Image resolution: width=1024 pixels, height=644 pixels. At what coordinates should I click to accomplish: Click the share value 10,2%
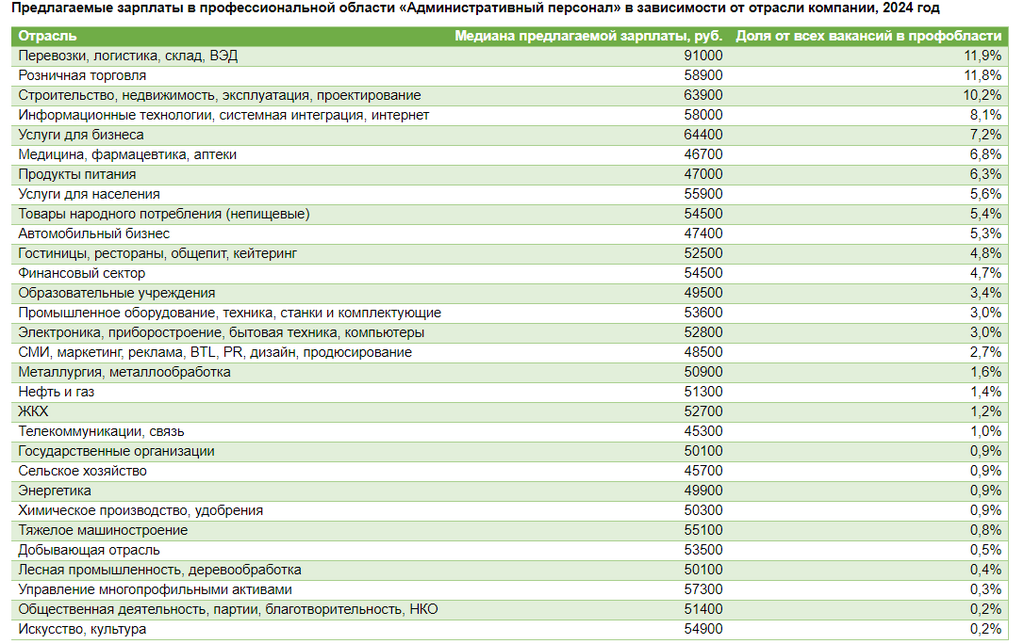click(982, 95)
